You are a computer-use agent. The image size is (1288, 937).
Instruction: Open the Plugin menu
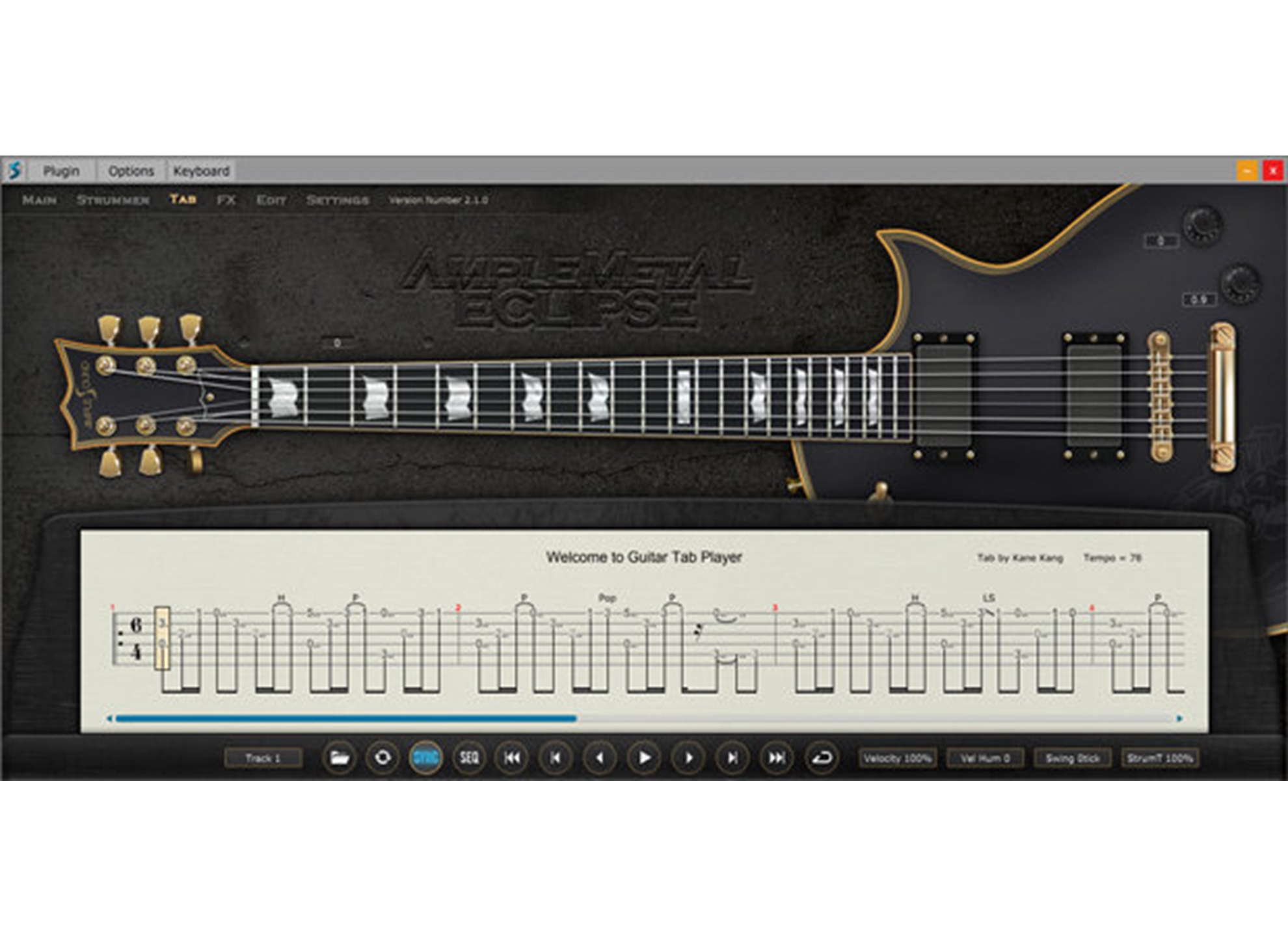(x=62, y=170)
